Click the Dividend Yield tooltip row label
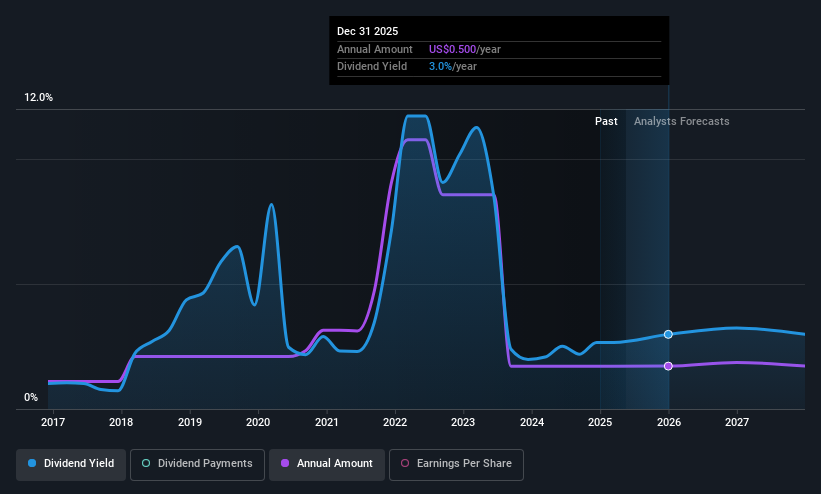The width and height of the screenshot is (821, 494). 372,67
